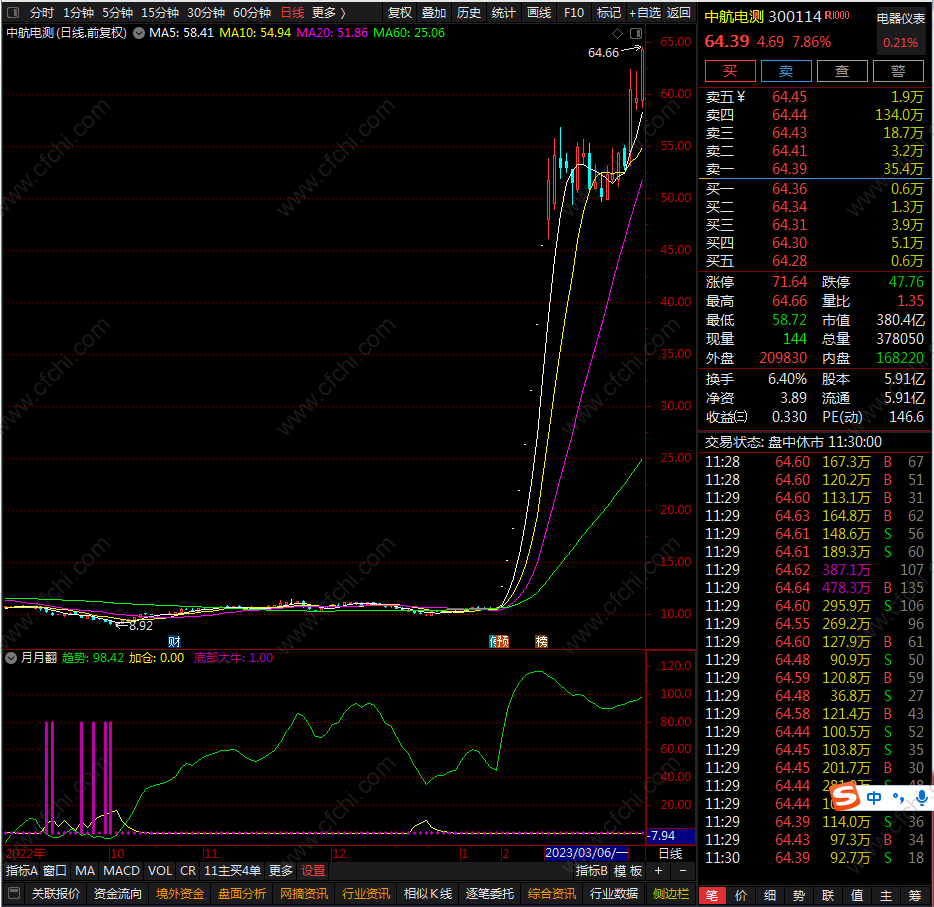Image resolution: width=934 pixels, height=907 pixels.
Task: Expand the 月月翻 indicator dropdown arrow
Action: (x=11, y=658)
